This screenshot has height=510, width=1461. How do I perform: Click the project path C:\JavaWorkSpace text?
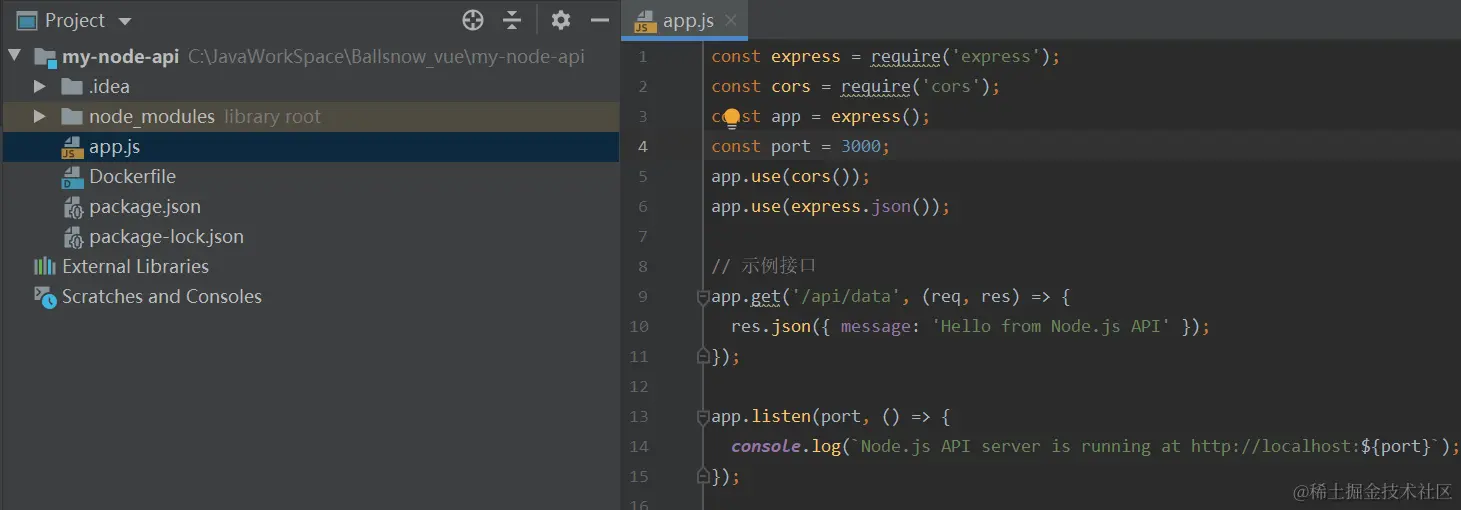(x=386, y=57)
